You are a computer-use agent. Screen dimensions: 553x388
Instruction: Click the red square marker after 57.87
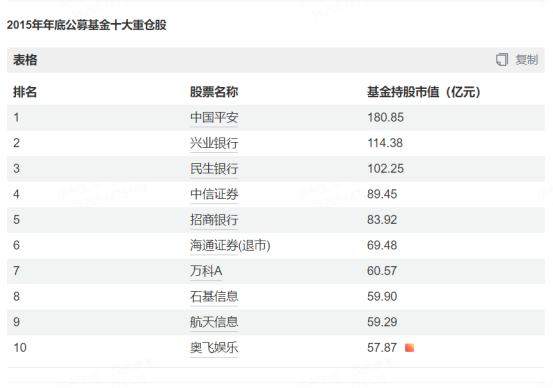point(409,348)
